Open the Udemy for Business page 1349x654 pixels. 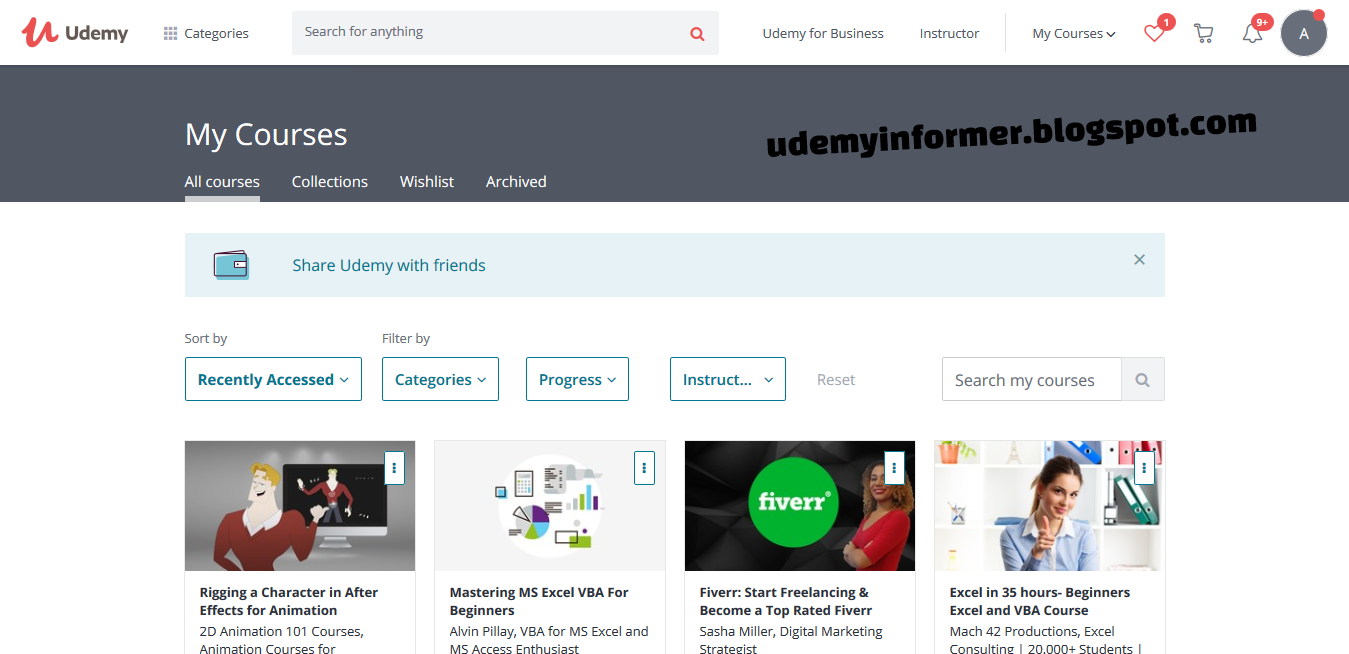[x=822, y=33]
